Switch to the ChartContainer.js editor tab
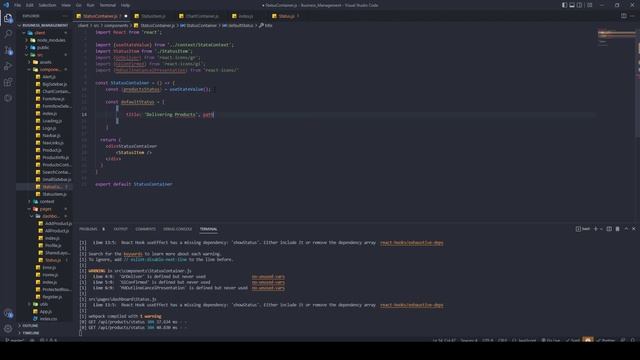The height and width of the screenshot is (360, 640). (x=202, y=16)
